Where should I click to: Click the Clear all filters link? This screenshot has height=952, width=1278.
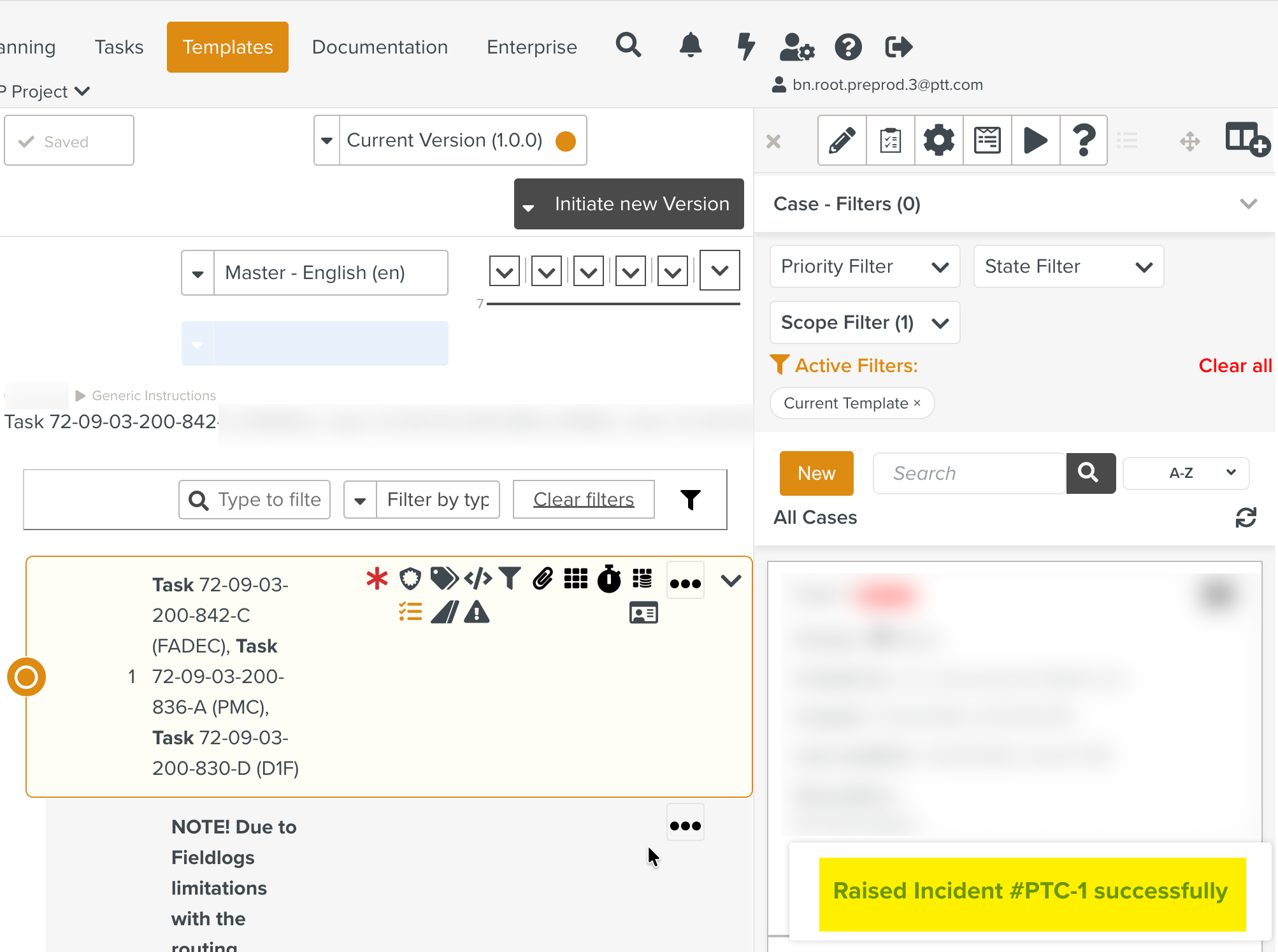[1234, 366]
